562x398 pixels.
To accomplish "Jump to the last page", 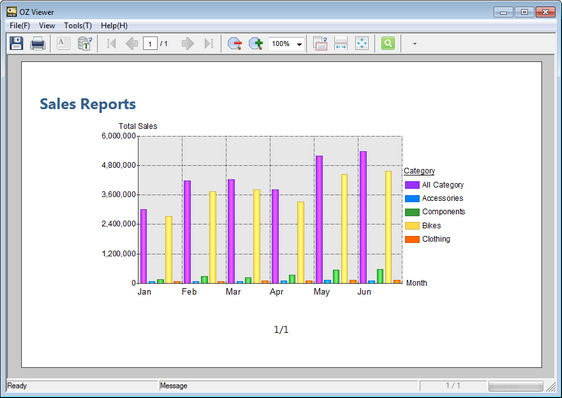I will [209, 44].
